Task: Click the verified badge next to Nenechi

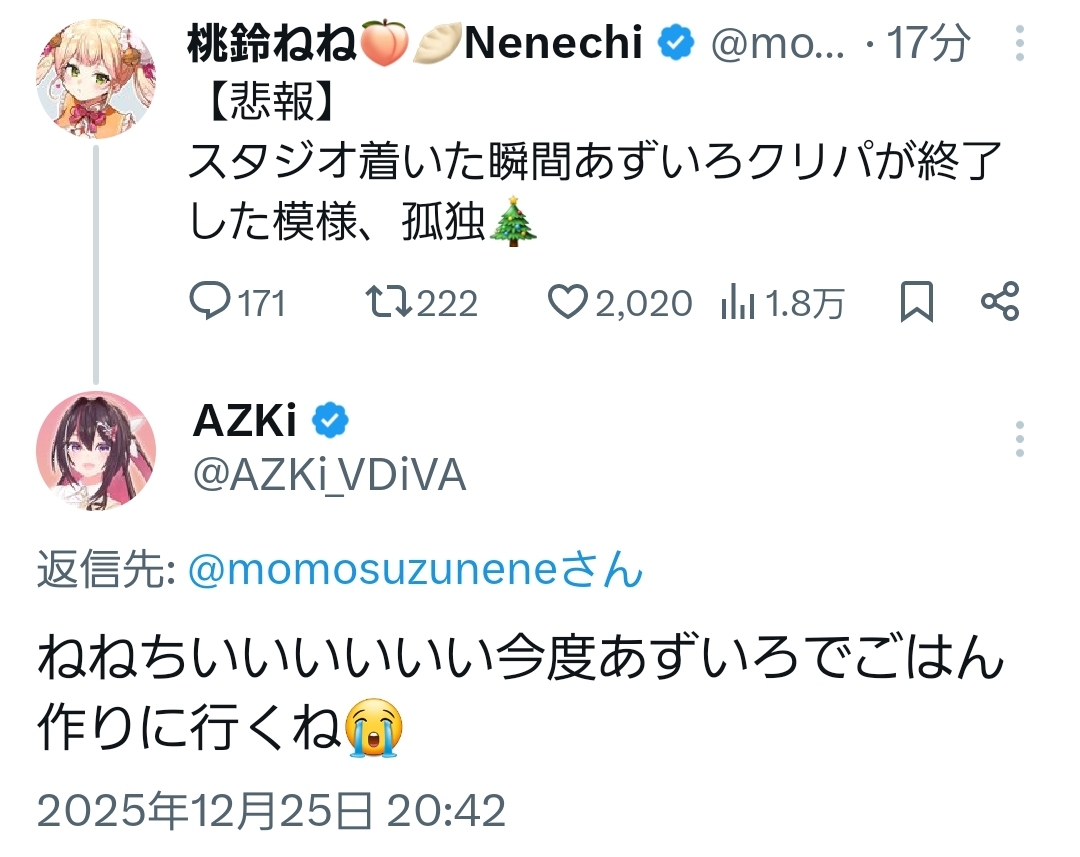Action: pyautogui.click(x=677, y=44)
